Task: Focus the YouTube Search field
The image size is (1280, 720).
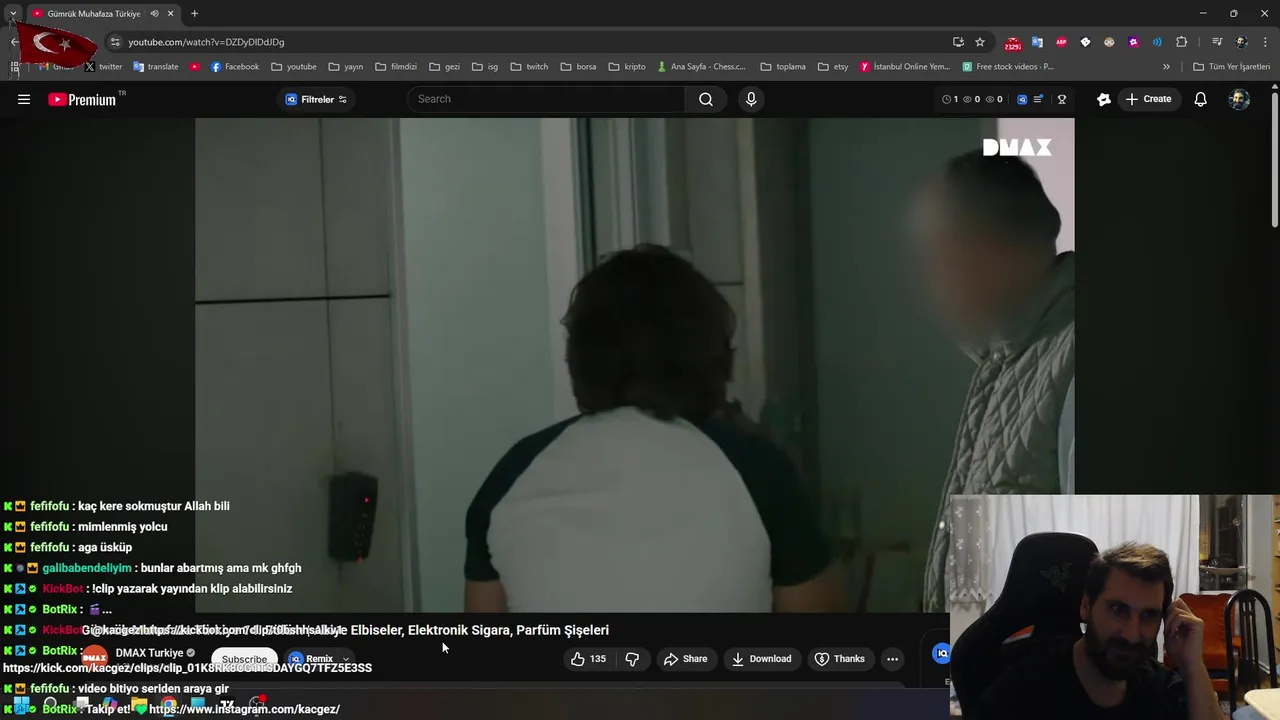Action: coord(546,99)
